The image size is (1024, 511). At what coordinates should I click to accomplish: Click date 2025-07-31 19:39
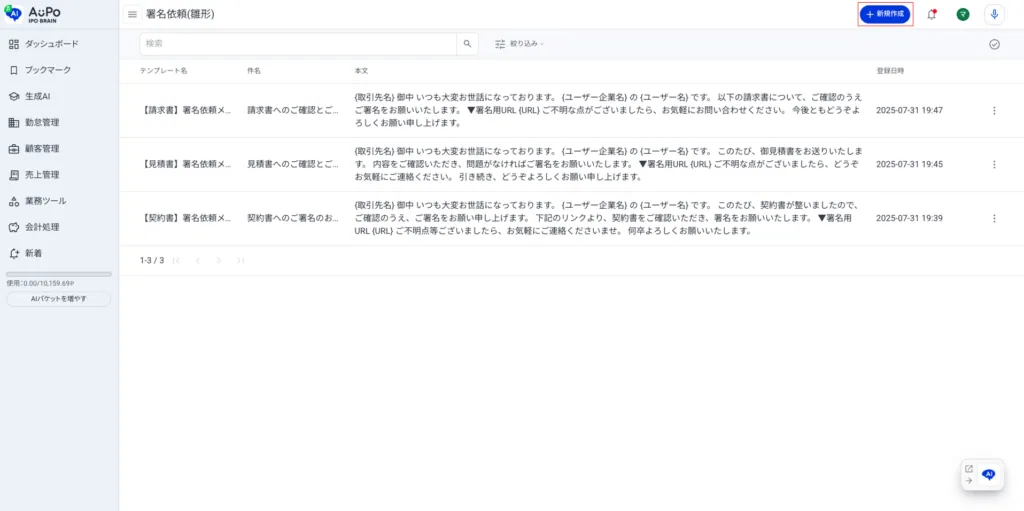(x=909, y=218)
